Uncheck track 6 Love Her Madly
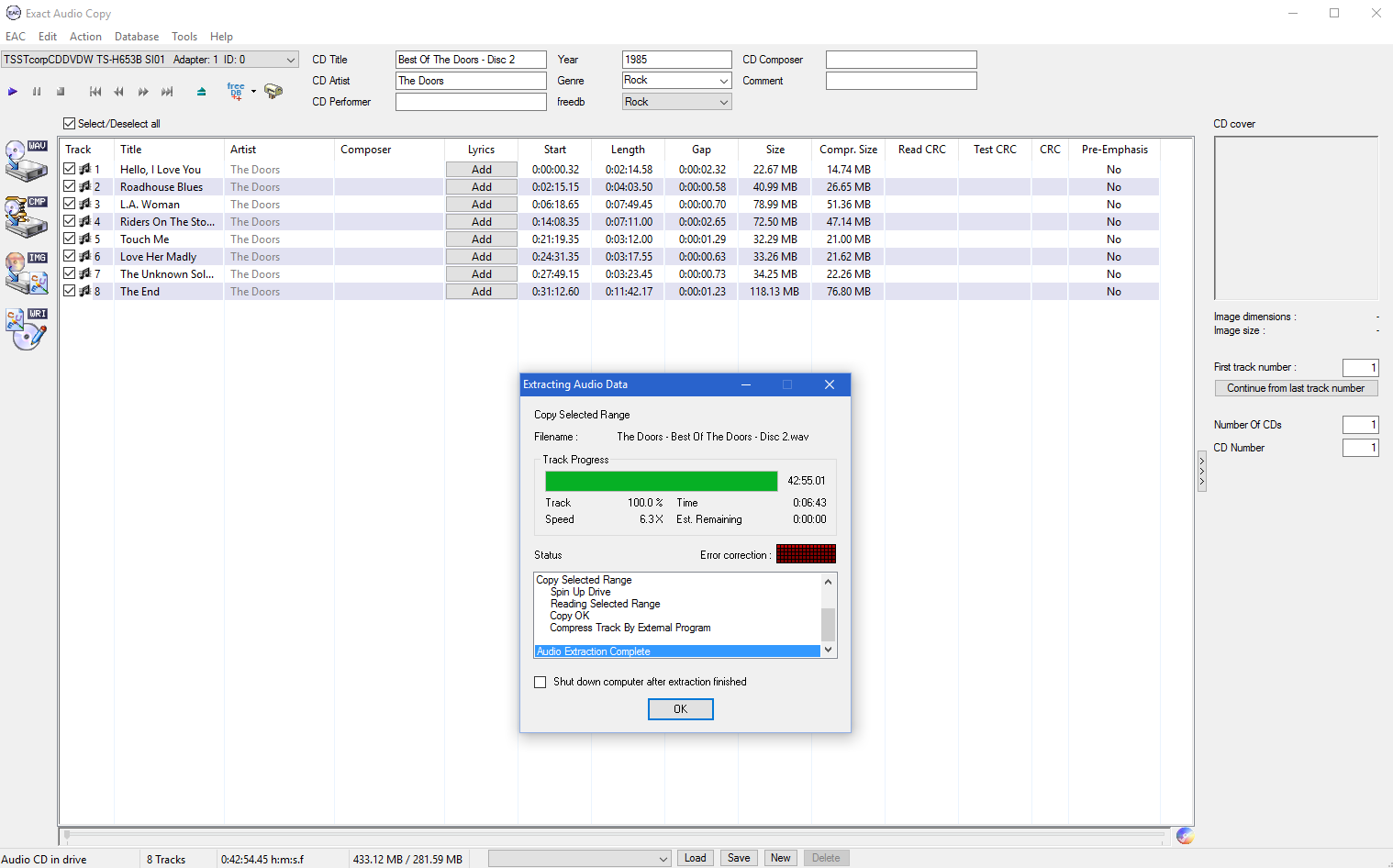The height and width of the screenshot is (868, 1393). coord(69,256)
